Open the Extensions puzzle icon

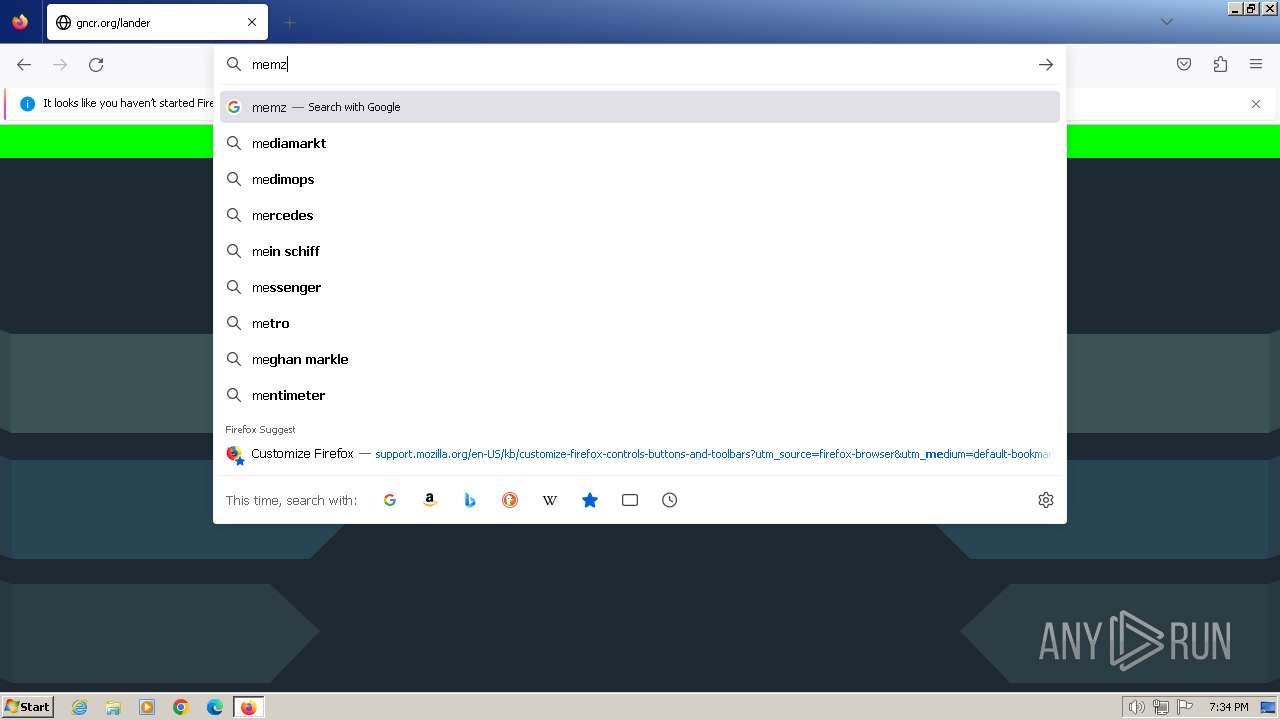(1220, 64)
